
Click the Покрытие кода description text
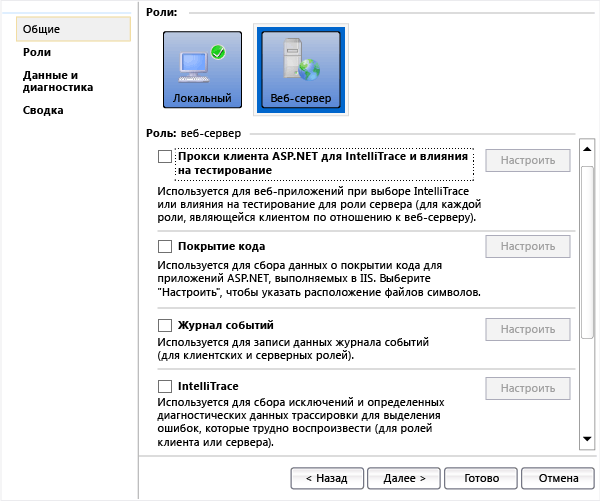point(319,279)
